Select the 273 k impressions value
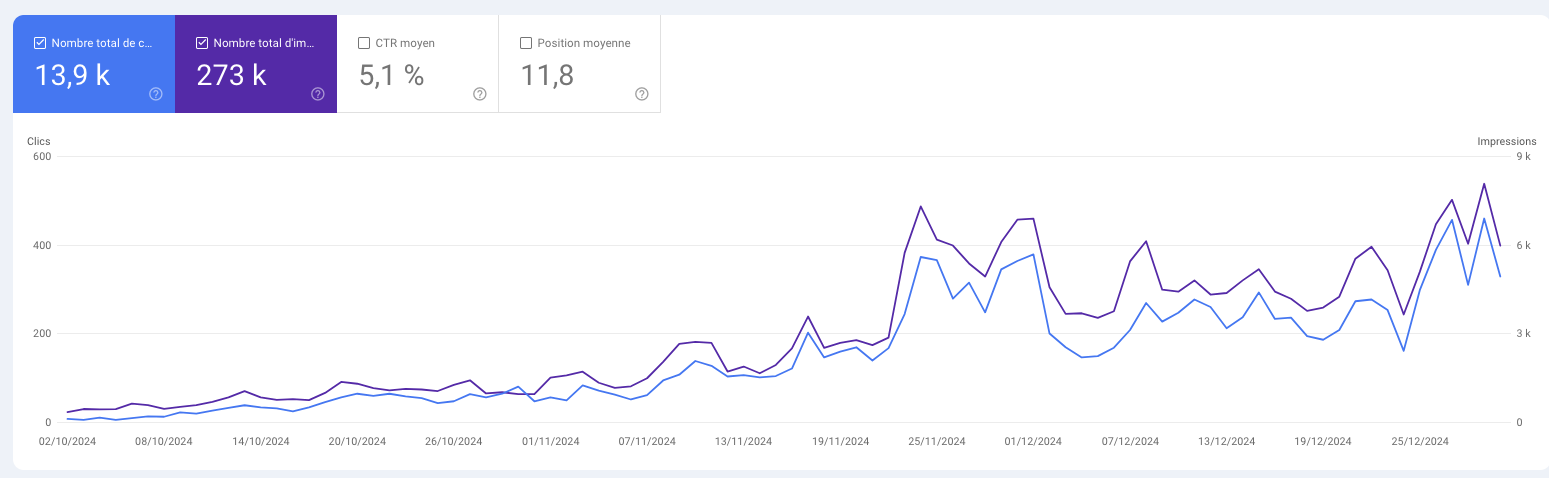Image resolution: width=1549 pixels, height=478 pixels. pos(231,75)
